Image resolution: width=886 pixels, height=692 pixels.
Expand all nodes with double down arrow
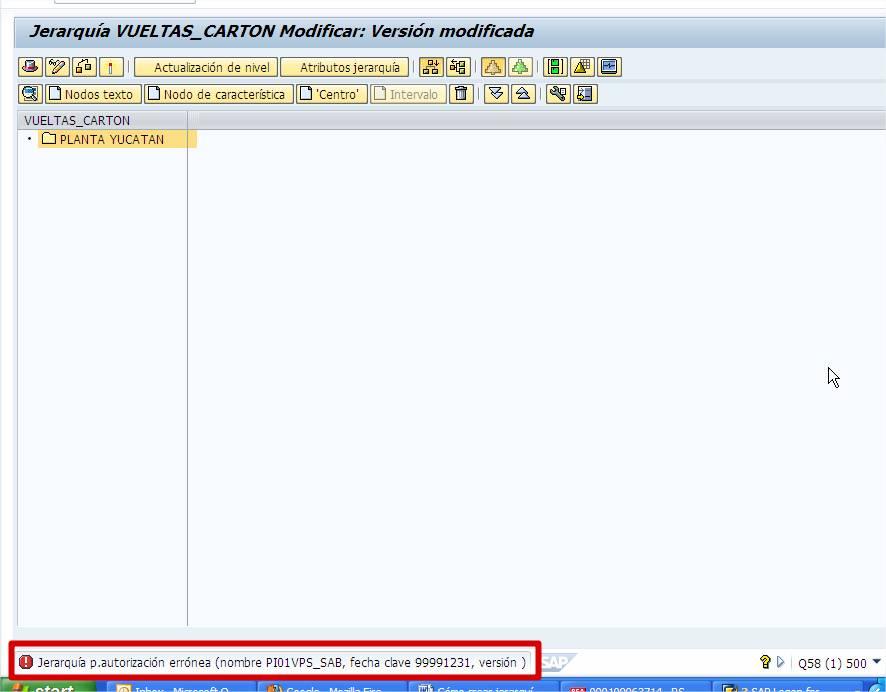coord(496,94)
